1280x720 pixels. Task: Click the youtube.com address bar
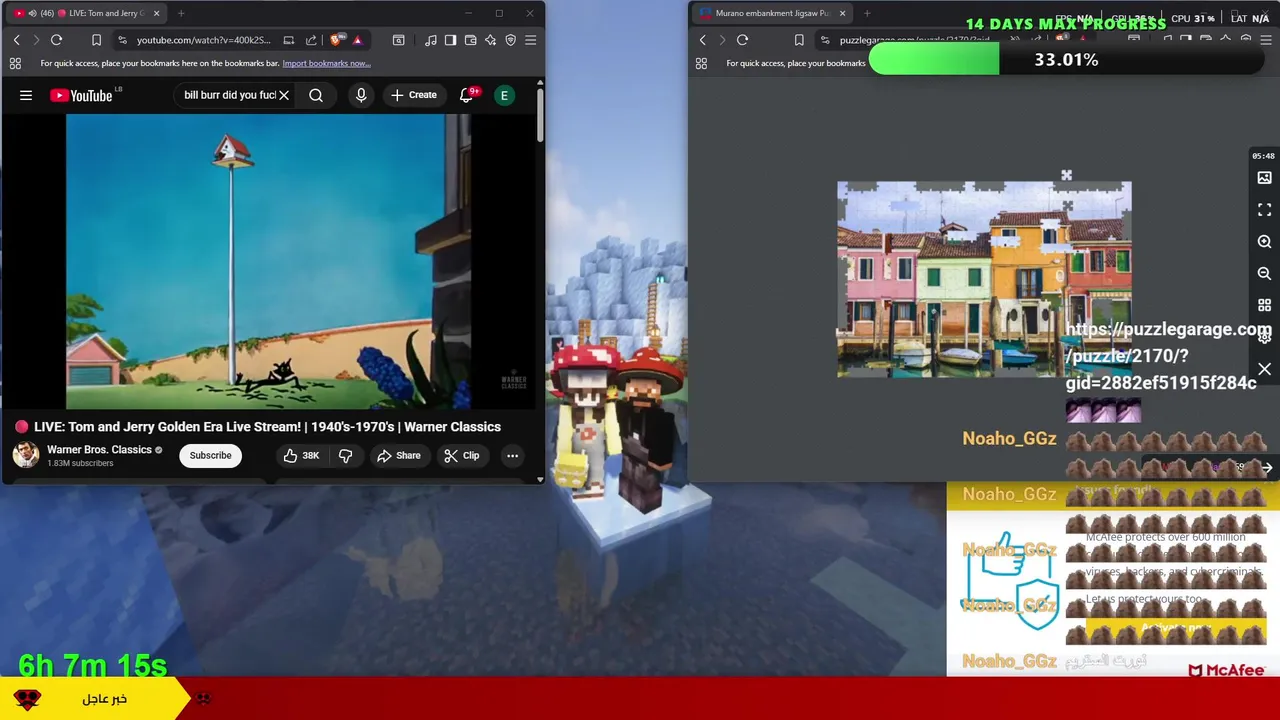pos(203,40)
